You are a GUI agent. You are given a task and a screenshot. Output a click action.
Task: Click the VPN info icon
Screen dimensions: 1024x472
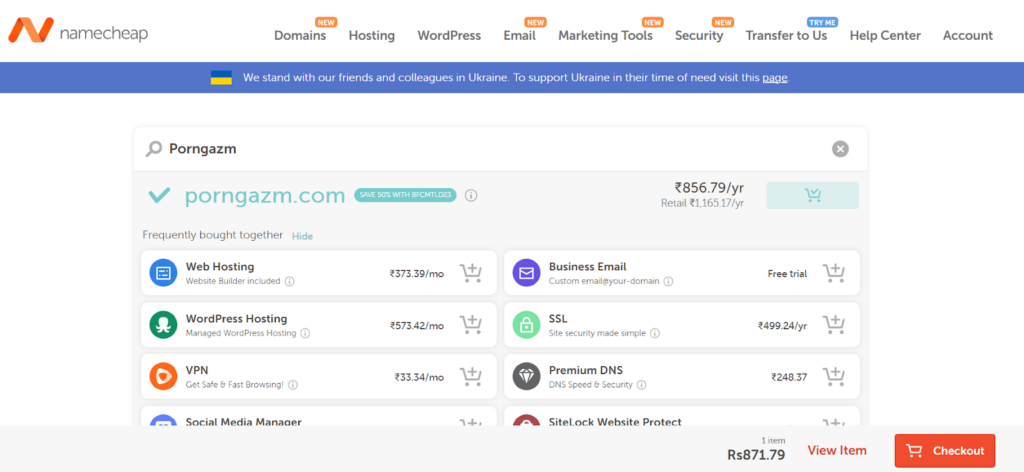click(x=293, y=385)
